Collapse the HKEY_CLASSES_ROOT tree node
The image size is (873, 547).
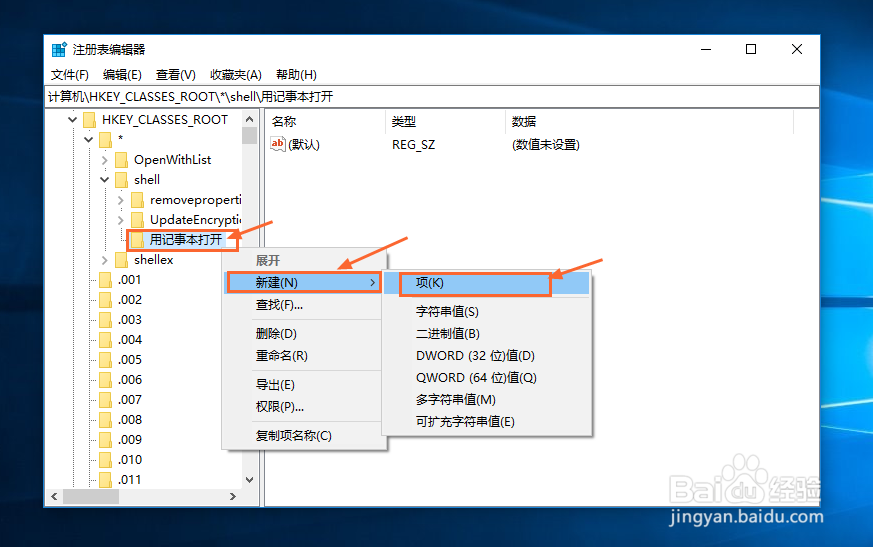72,119
